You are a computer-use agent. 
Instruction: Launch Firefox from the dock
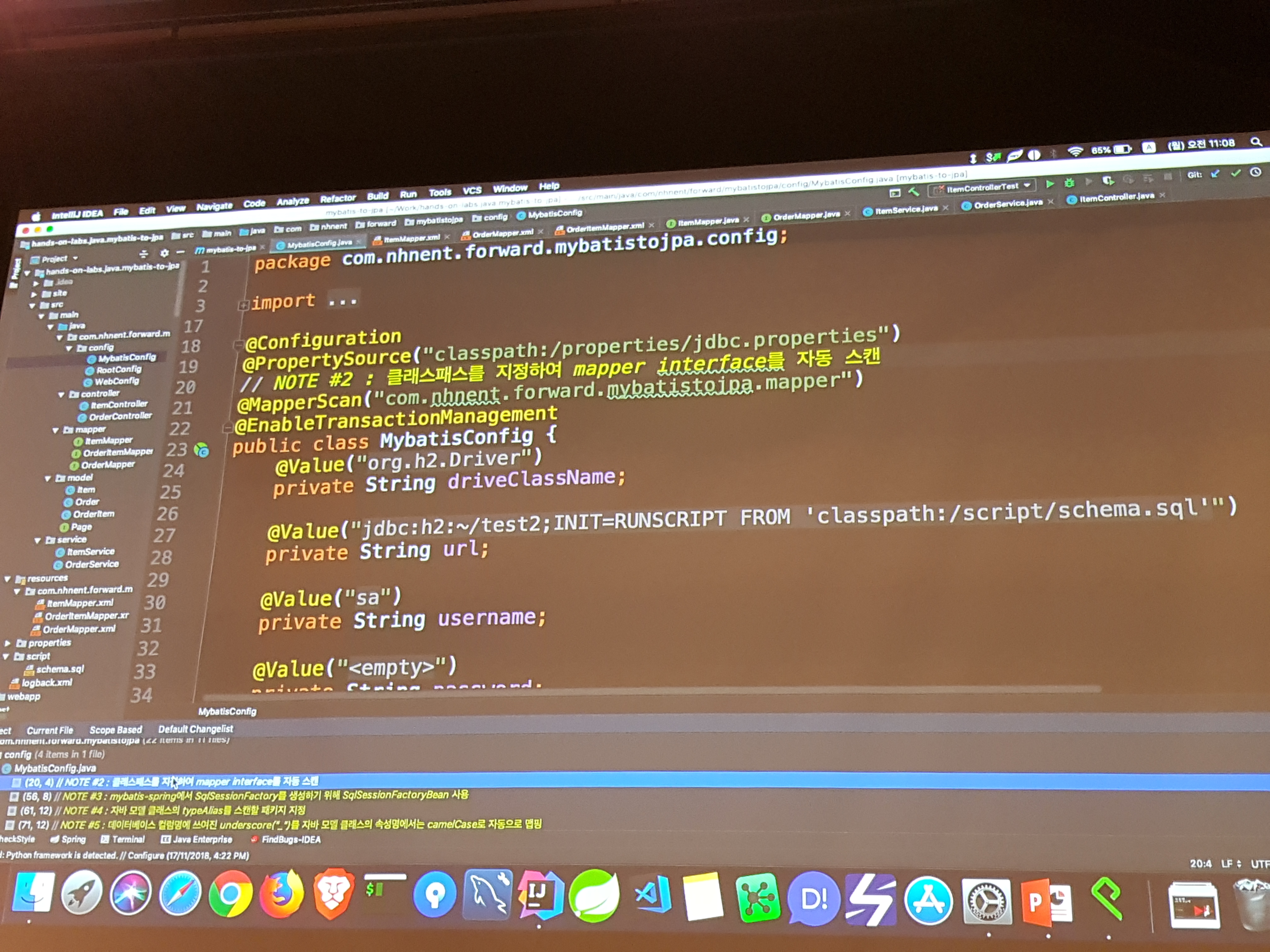coord(281,894)
